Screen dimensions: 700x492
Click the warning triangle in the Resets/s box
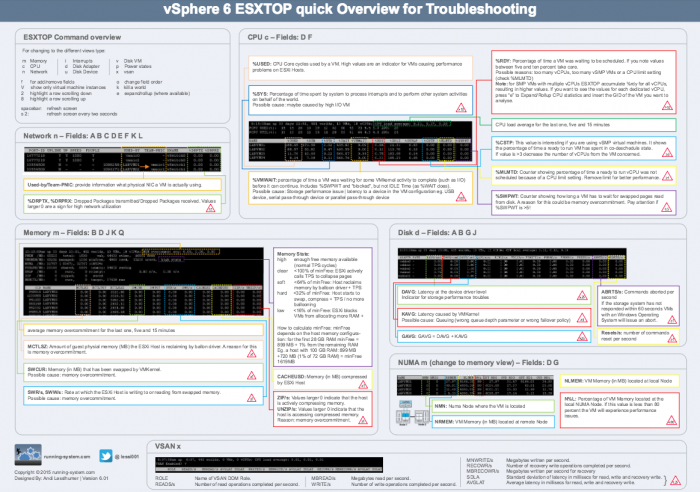coord(672,339)
